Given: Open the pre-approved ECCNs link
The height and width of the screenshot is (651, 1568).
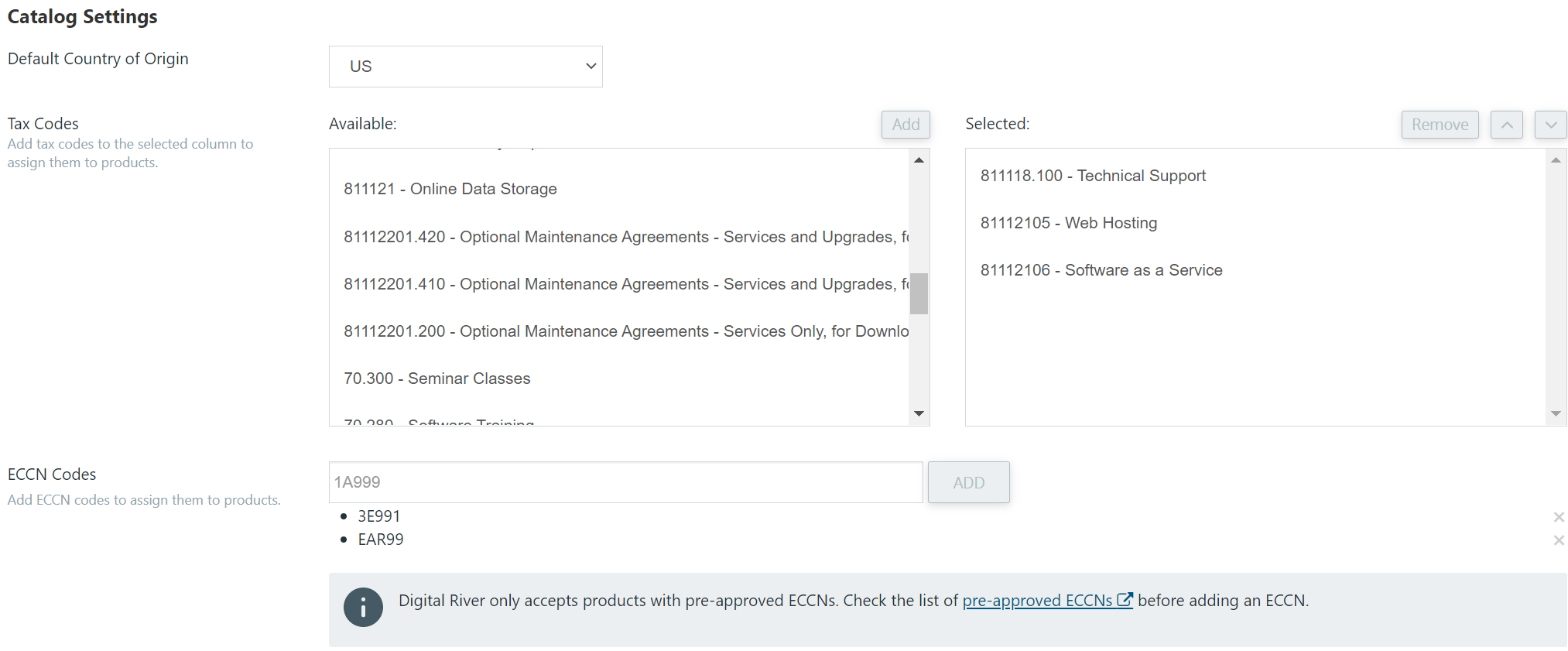Looking at the screenshot, I should click(x=1037, y=601).
